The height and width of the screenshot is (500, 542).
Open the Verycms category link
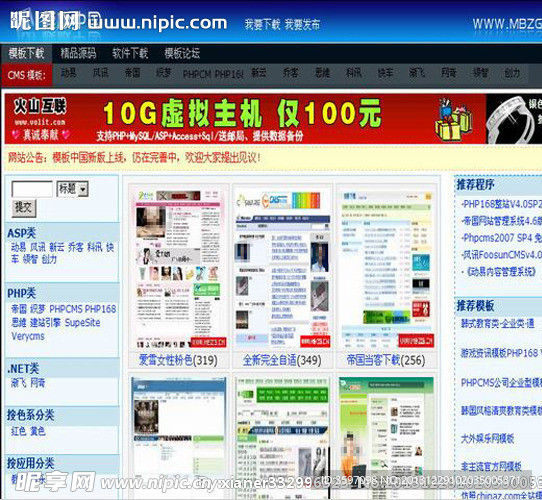28,336
